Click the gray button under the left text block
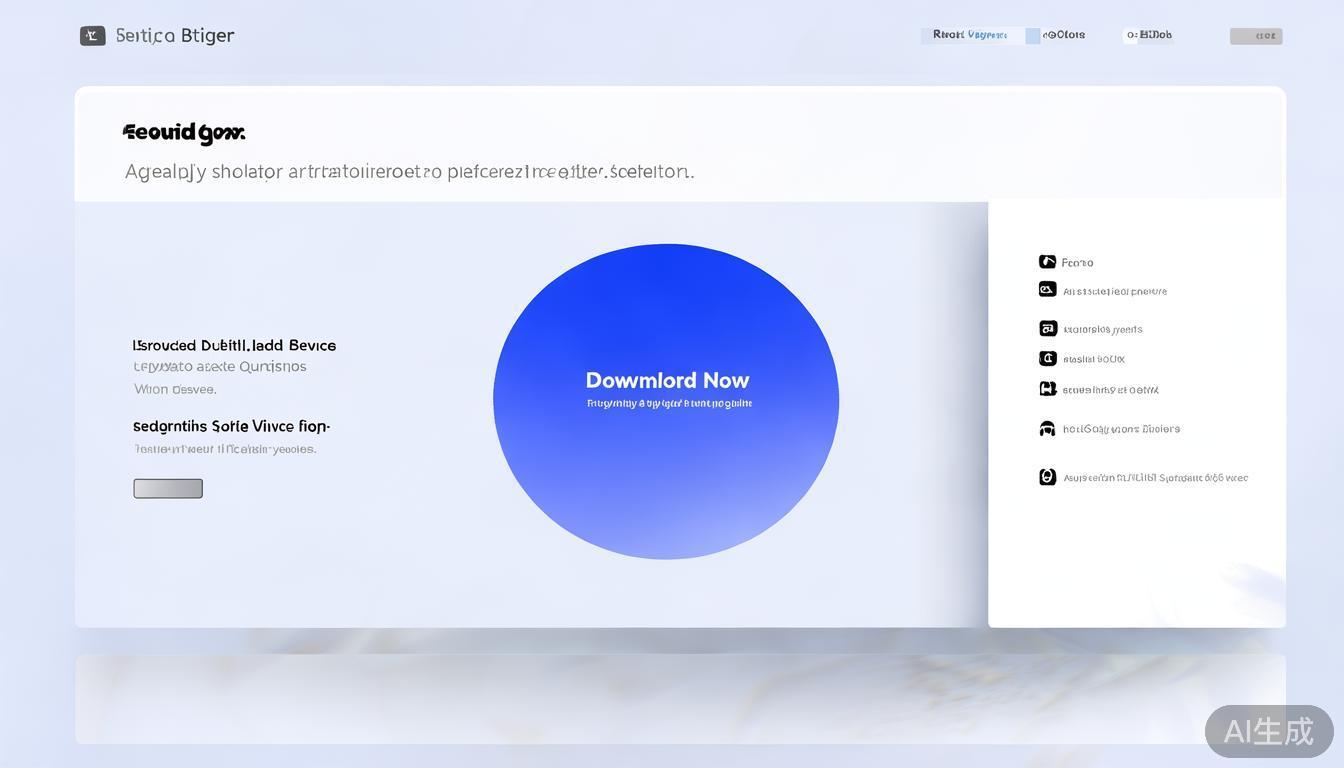 [x=168, y=488]
